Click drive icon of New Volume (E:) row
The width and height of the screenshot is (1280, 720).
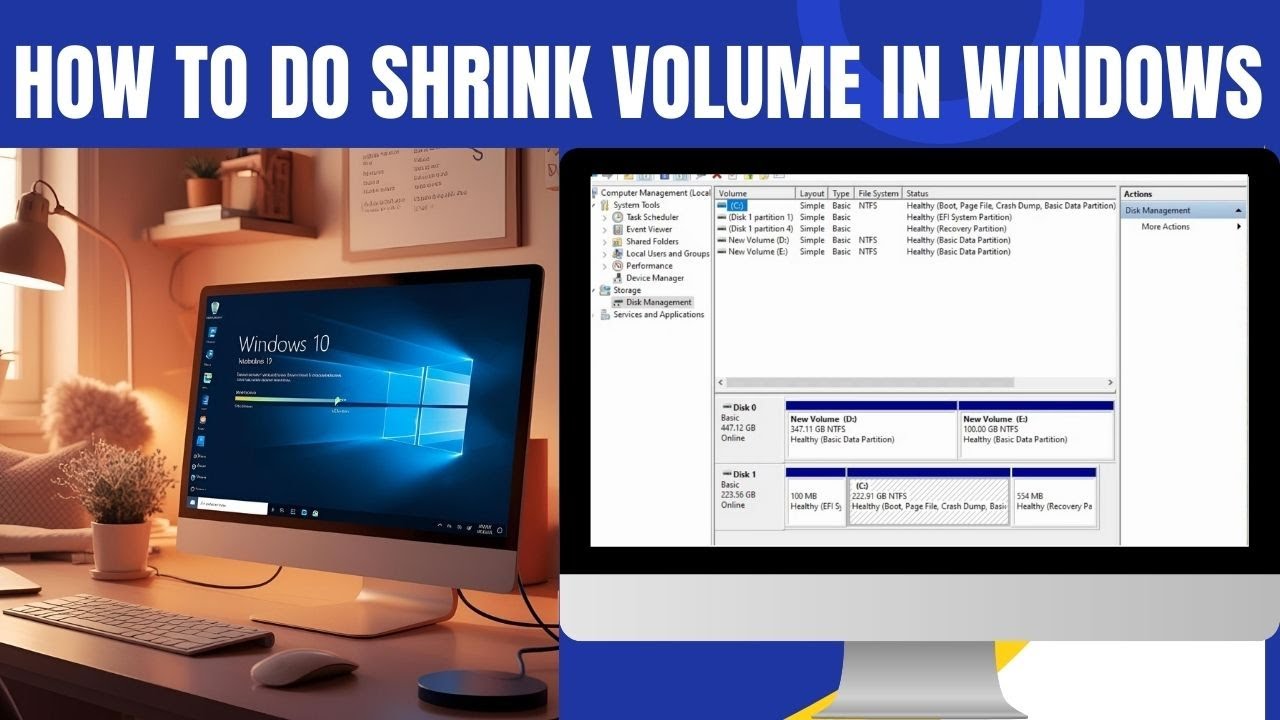[x=723, y=252]
